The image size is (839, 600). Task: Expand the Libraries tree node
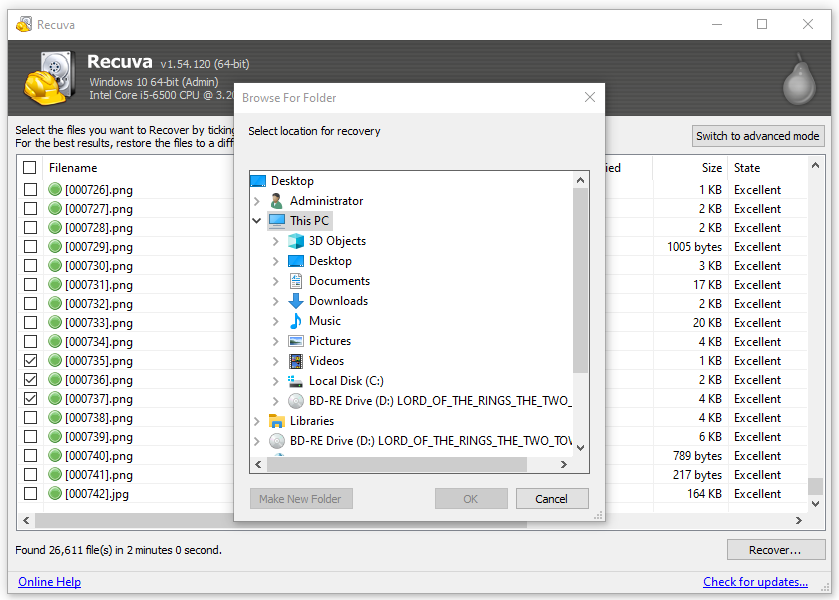point(257,421)
